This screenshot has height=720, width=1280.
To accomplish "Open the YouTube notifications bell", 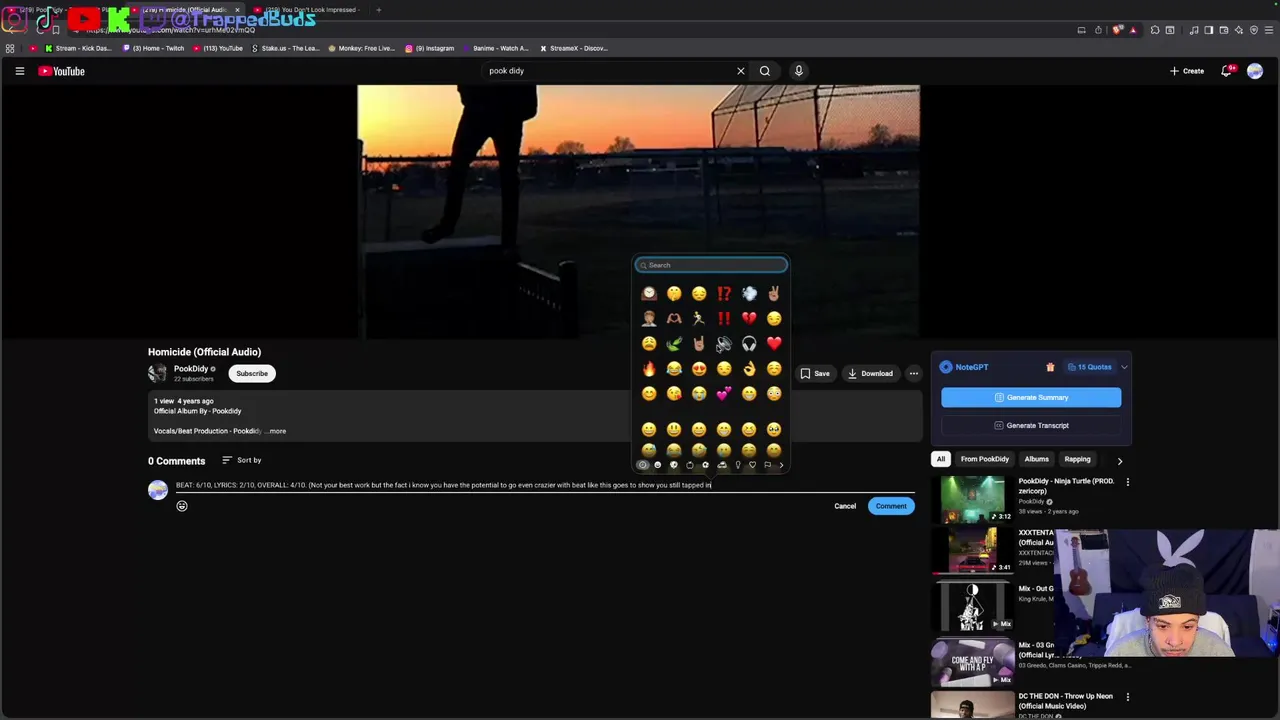I will tap(1227, 71).
